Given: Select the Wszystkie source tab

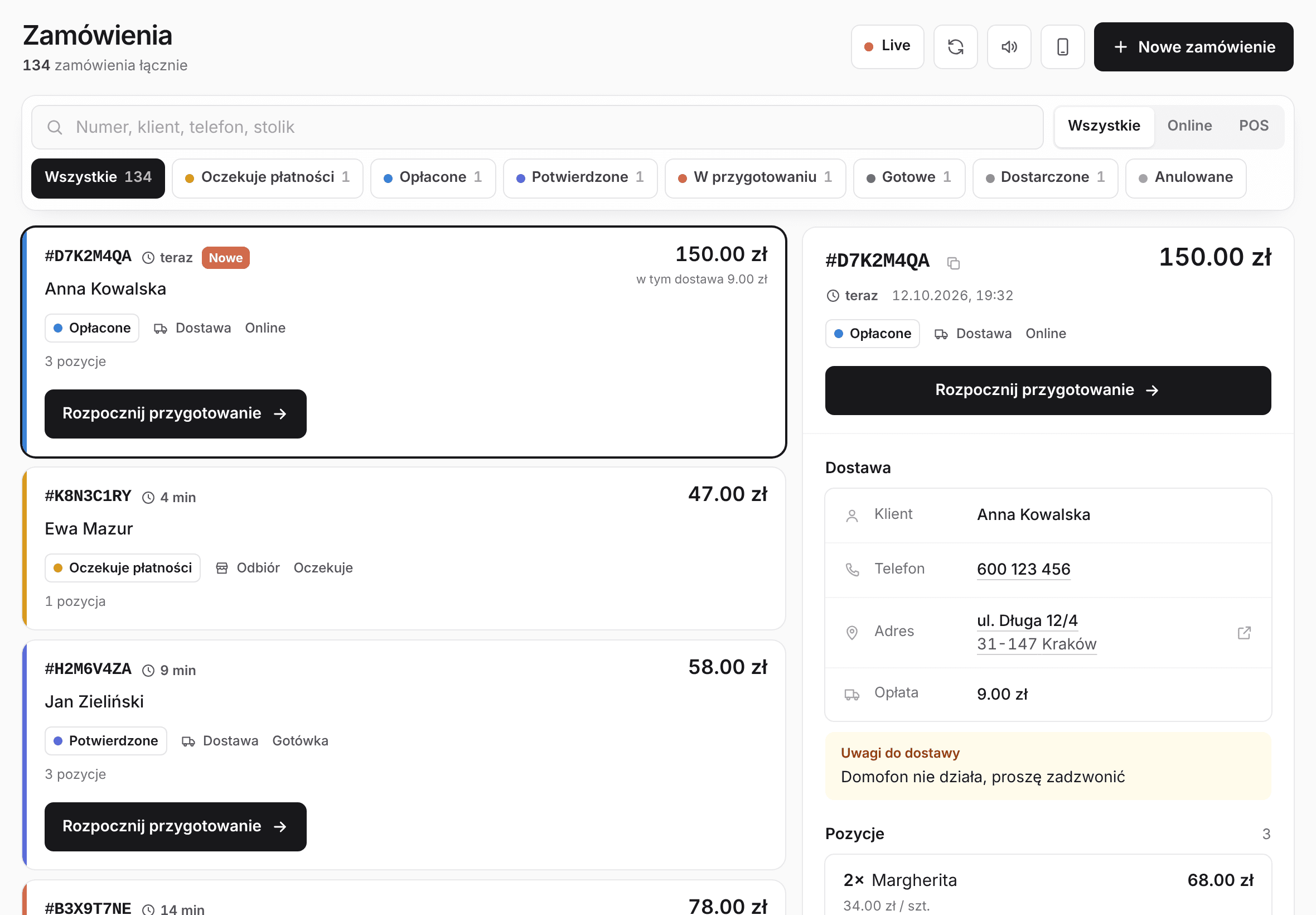Looking at the screenshot, I should (1104, 126).
